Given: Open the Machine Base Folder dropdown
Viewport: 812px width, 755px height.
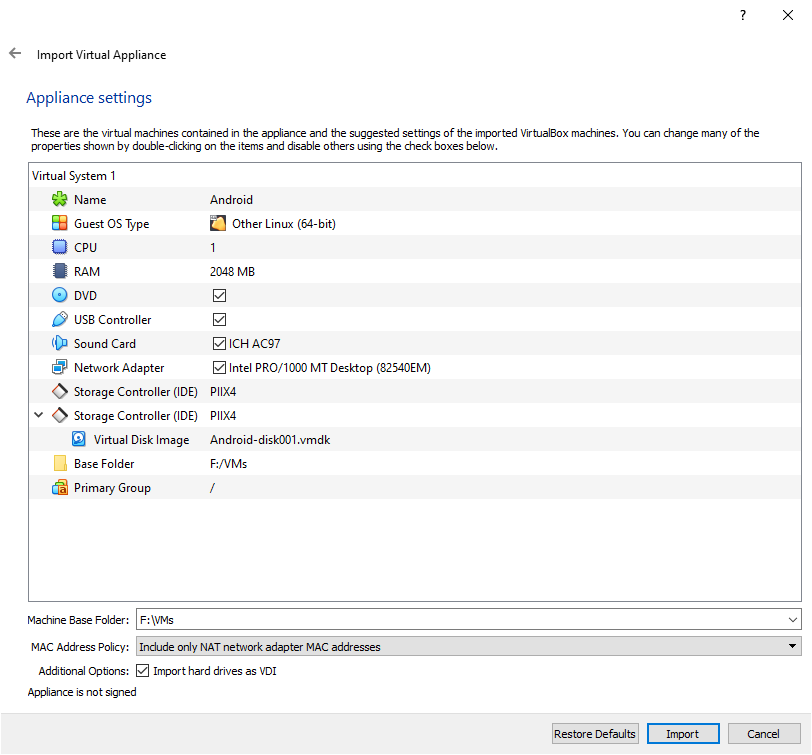Looking at the screenshot, I should (792, 620).
